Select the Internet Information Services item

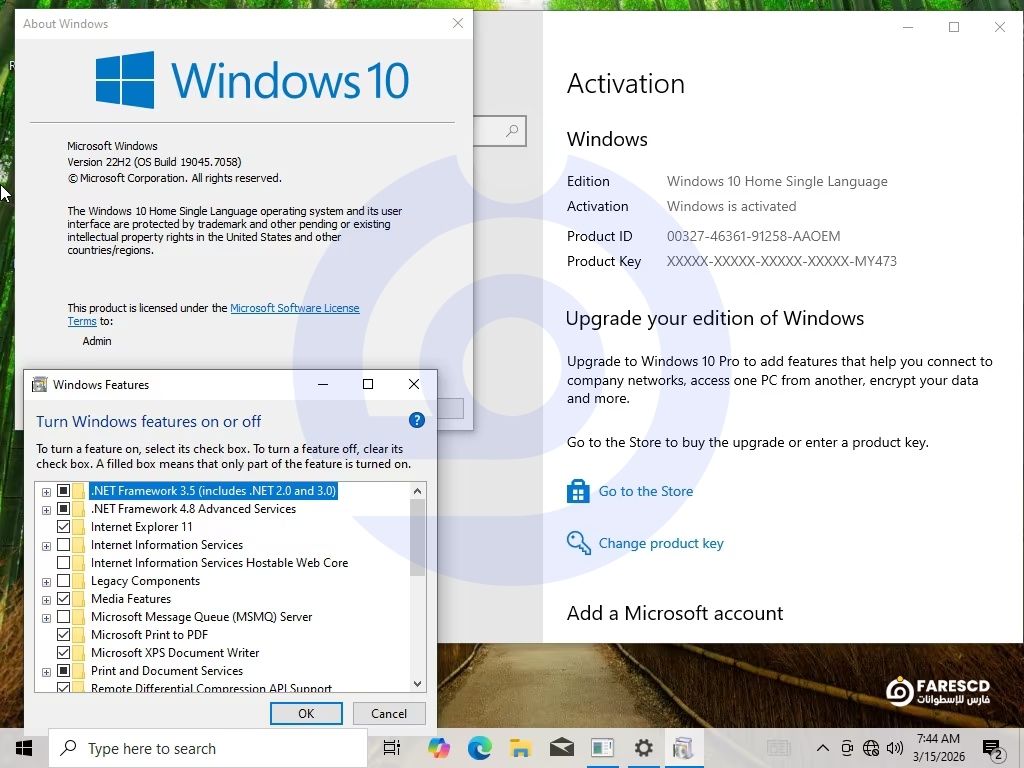tap(166, 545)
